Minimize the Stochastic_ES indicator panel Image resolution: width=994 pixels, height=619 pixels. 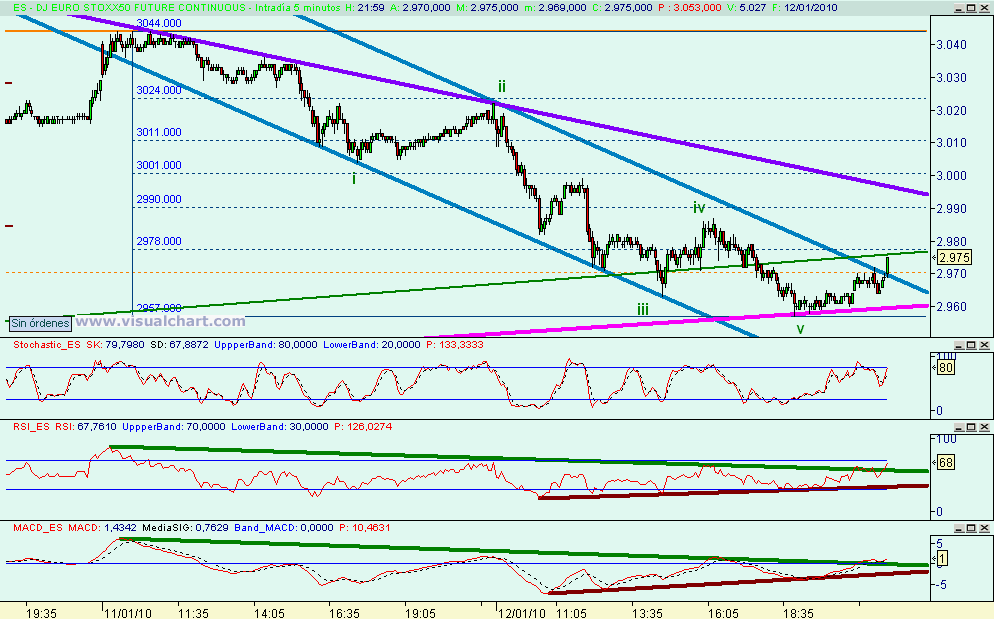pos(958,345)
